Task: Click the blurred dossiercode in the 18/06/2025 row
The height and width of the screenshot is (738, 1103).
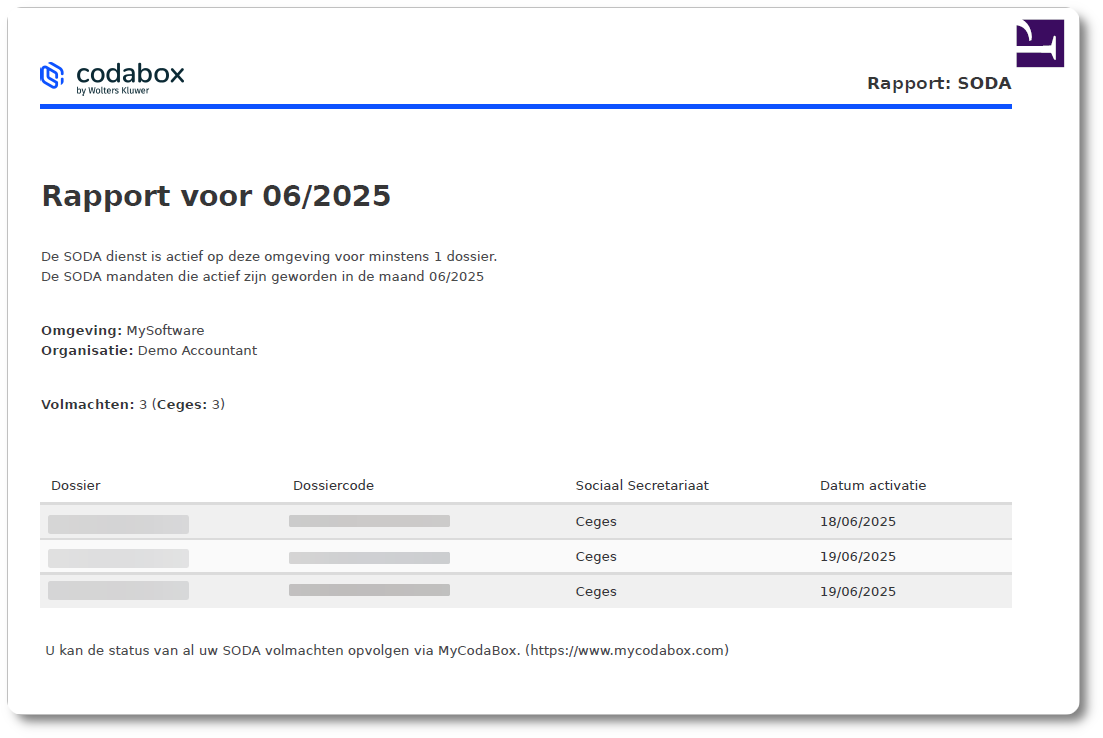Action: (369, 521)
